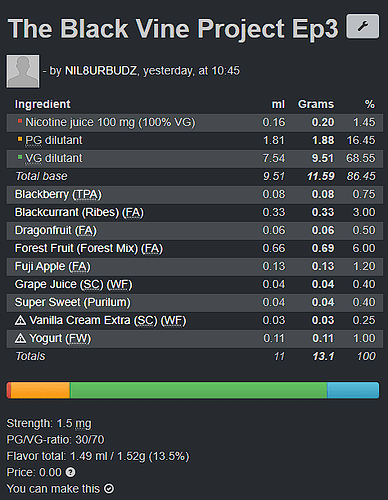Click the blue flavor segment of ratio bar

353,390
